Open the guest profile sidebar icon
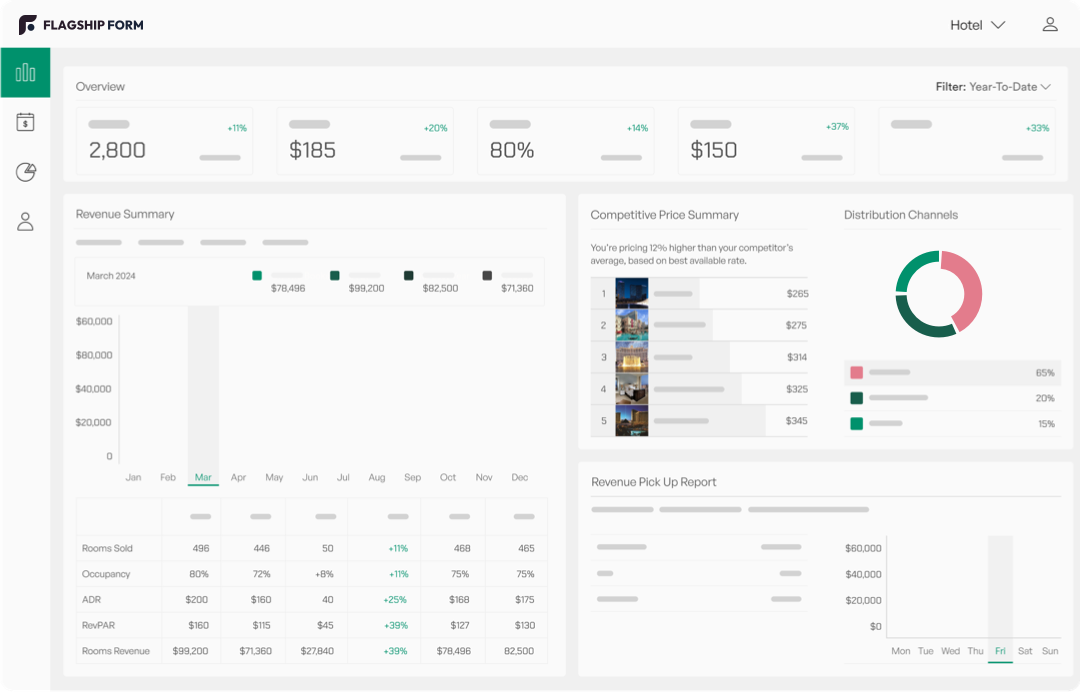 [x=25, y=221]
